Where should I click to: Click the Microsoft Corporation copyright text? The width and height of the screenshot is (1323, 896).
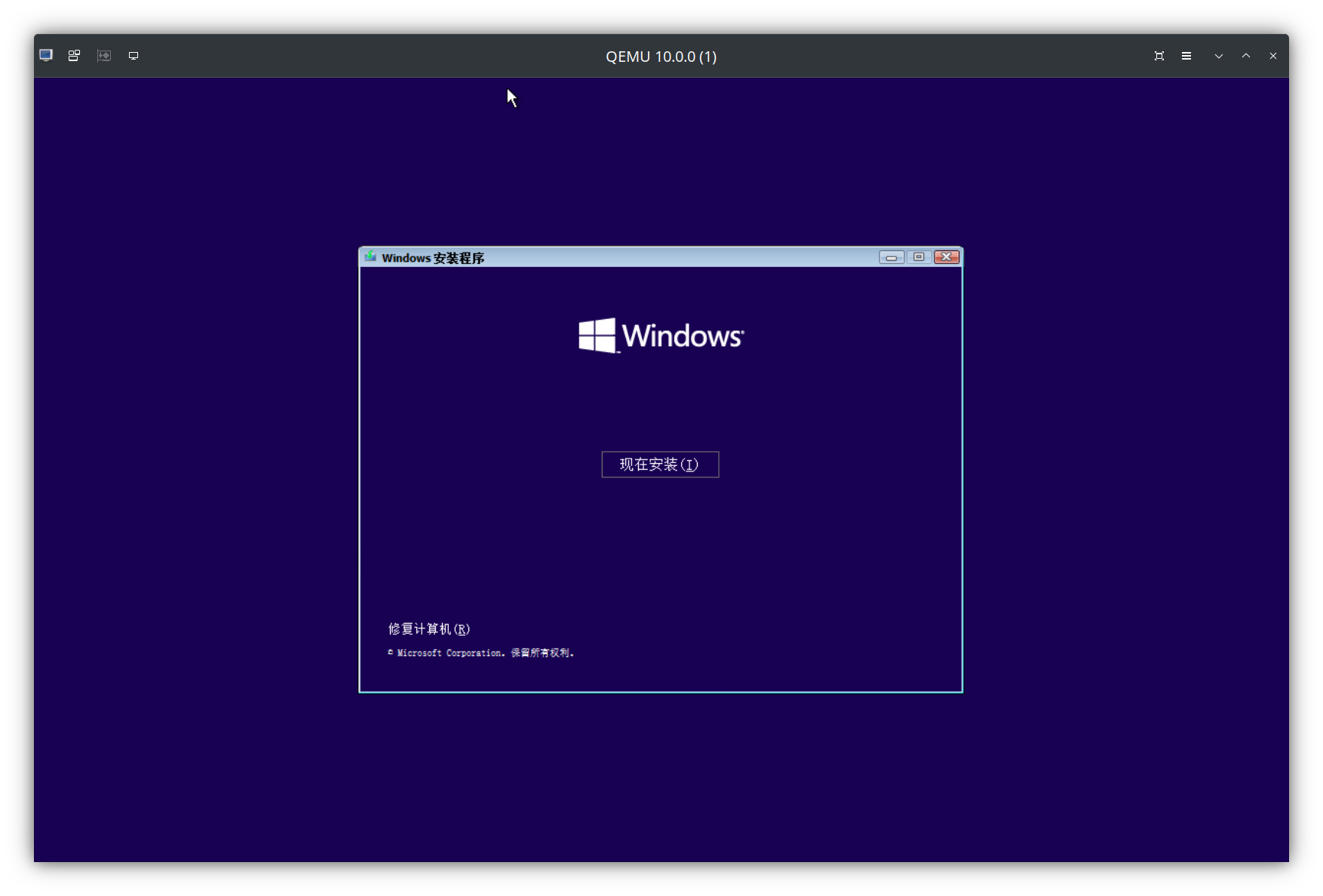point(480,653)
